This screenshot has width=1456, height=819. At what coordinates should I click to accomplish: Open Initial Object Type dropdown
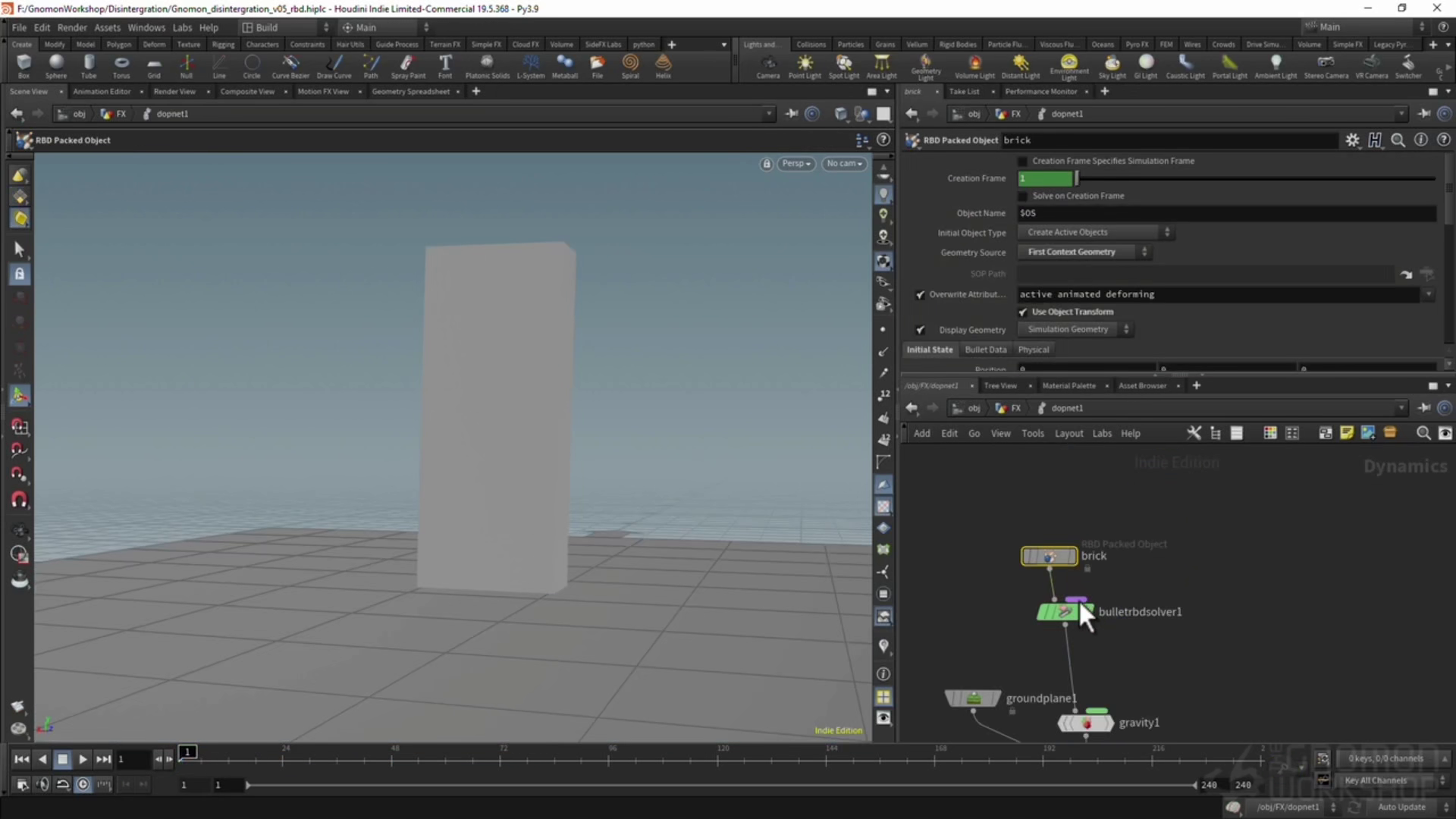coord(1096,233)
